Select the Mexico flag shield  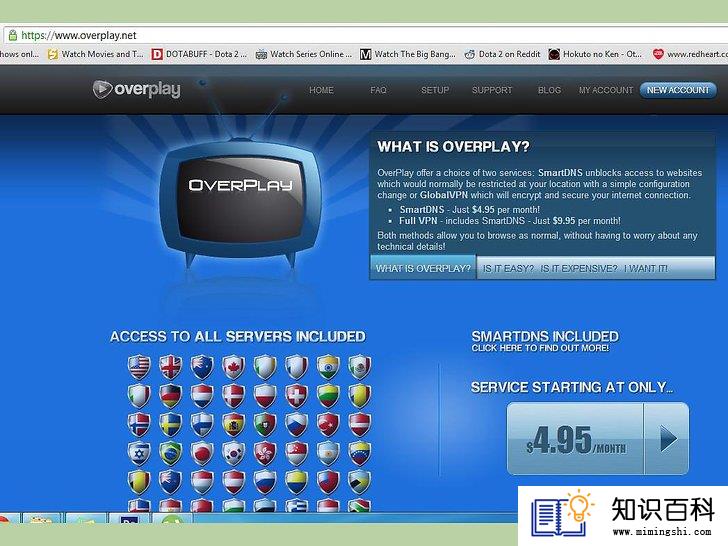tap(360, 367)
